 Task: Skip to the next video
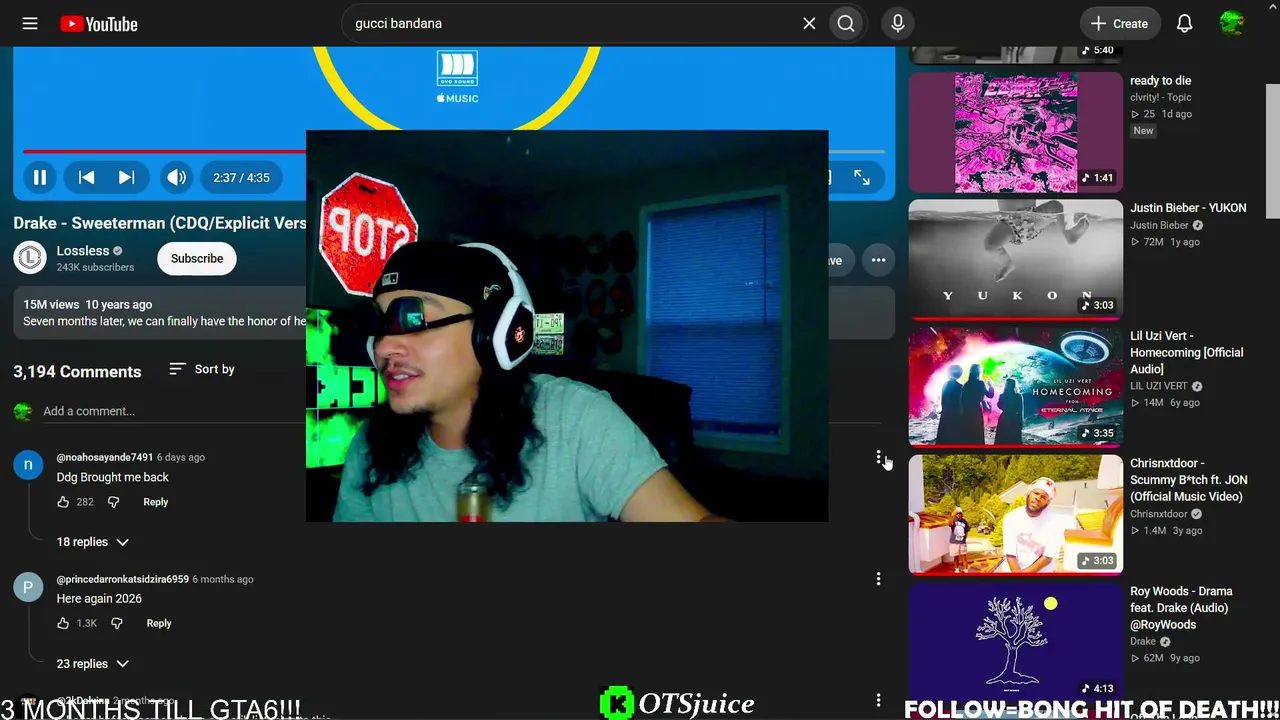pos(126,177)
